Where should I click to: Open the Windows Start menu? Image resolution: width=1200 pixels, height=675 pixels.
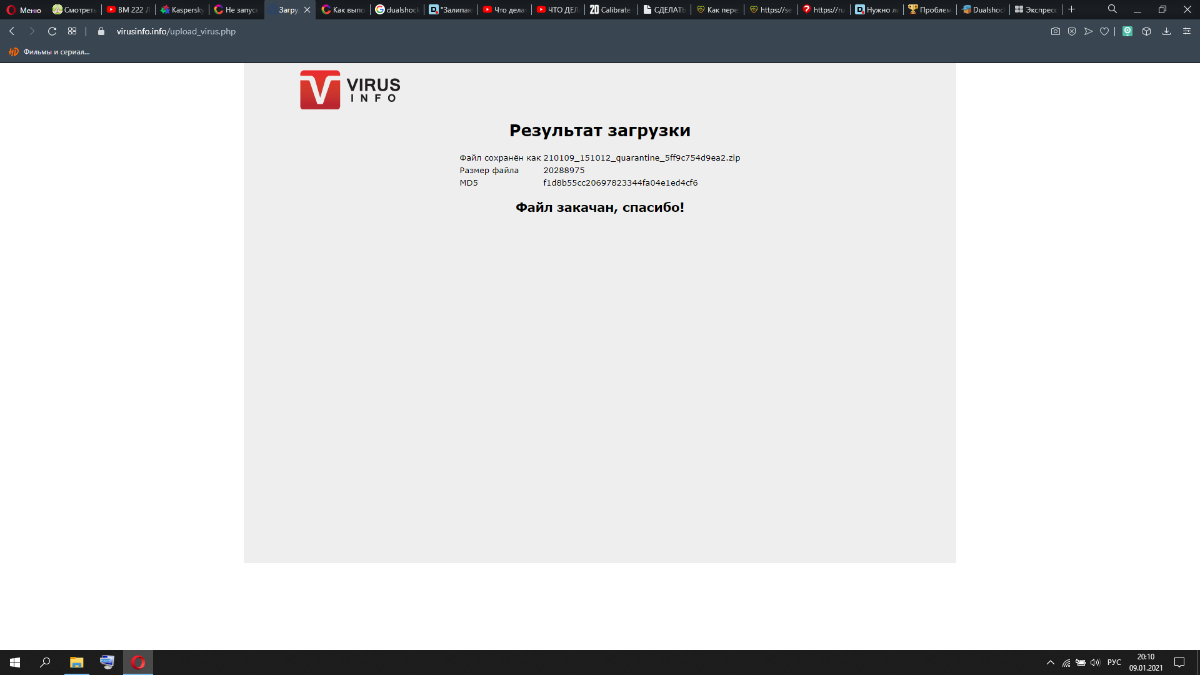[15, 662]
